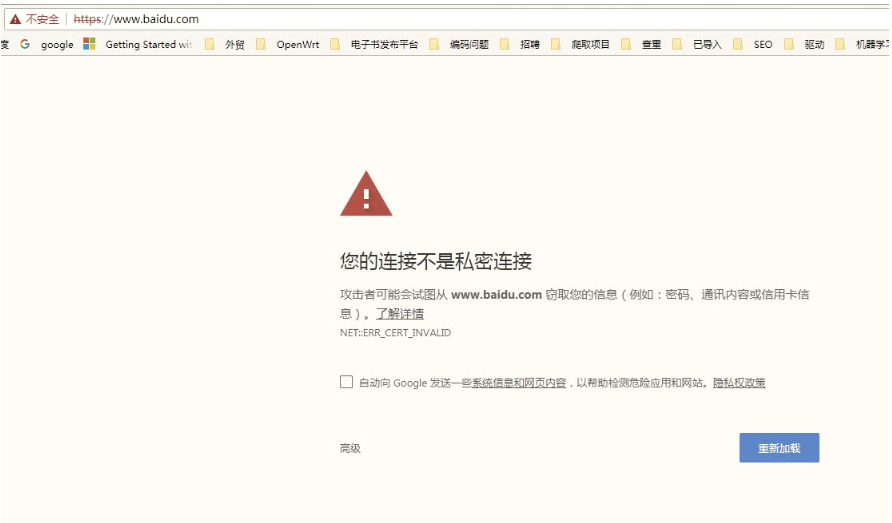The image size is (892, 523).
Task: Open the google bookmark
Action: click(47, 44)
